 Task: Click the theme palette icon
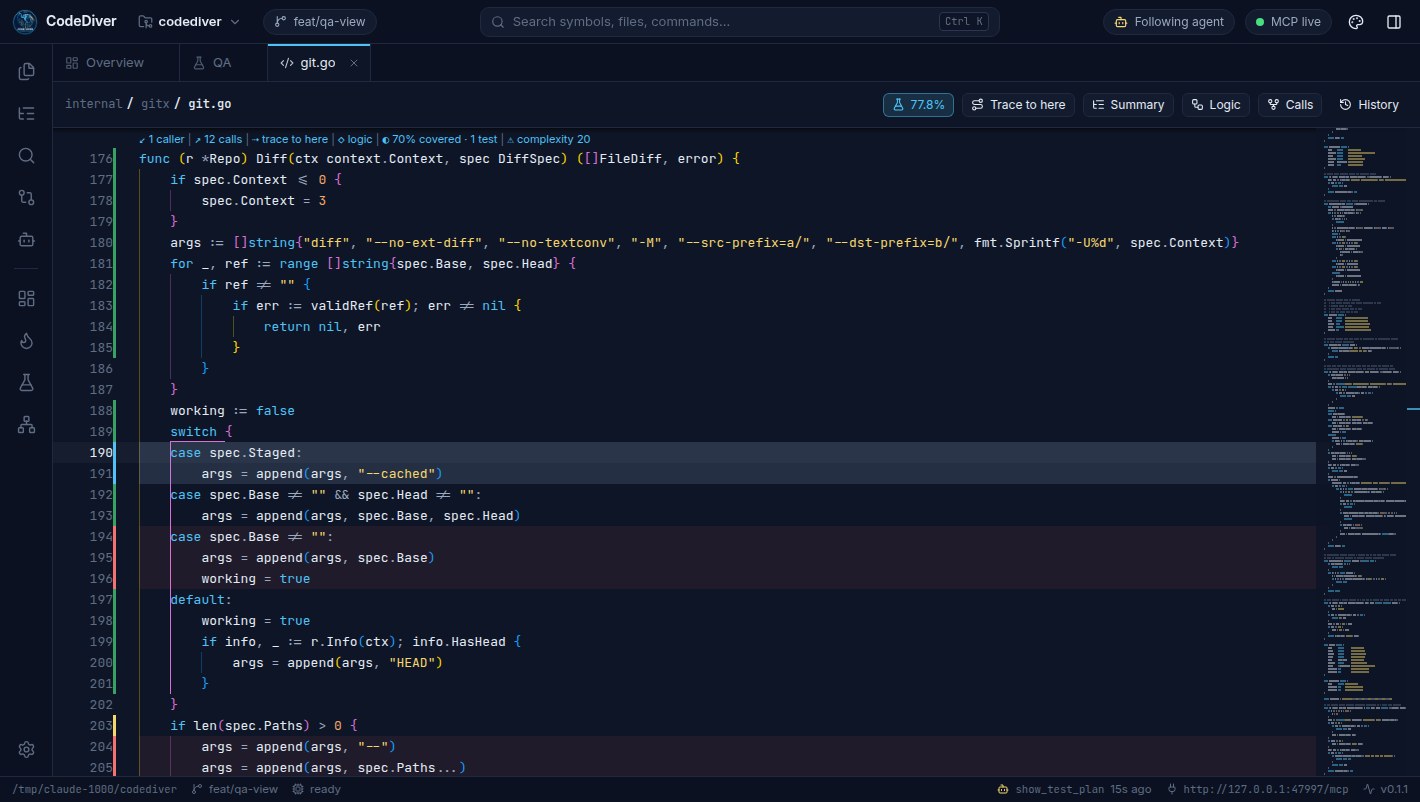click(x=1356, y=22)
